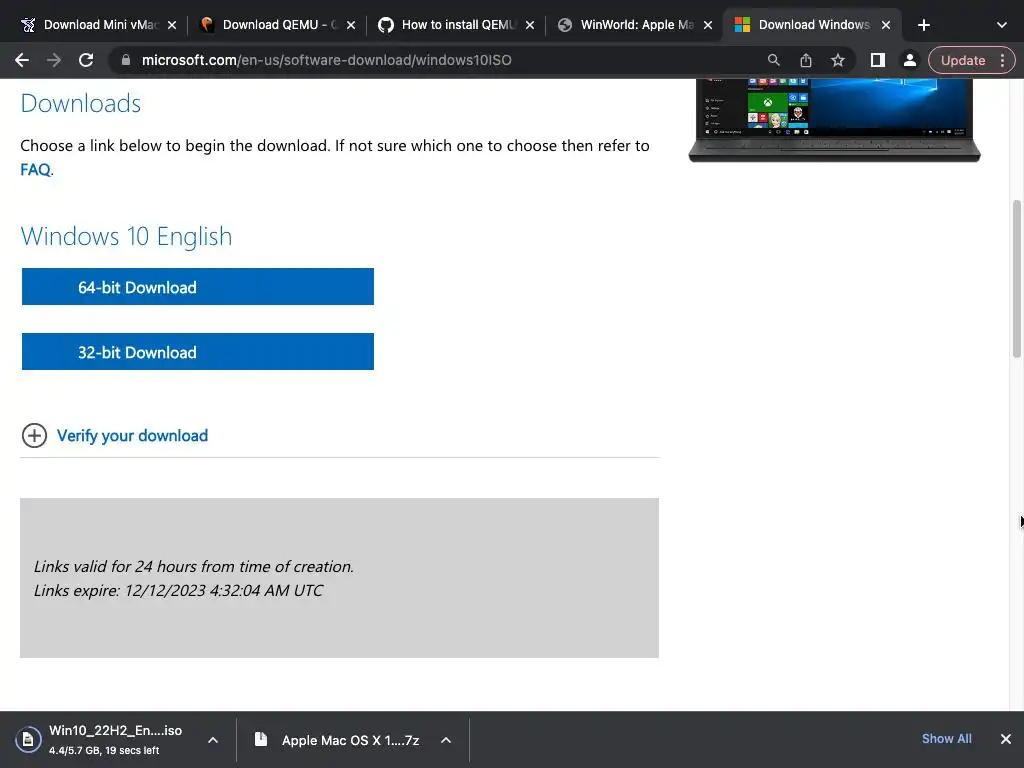Start the 32-bit Download
This screenshot has height=768, width=1024.
coord(198,351)
